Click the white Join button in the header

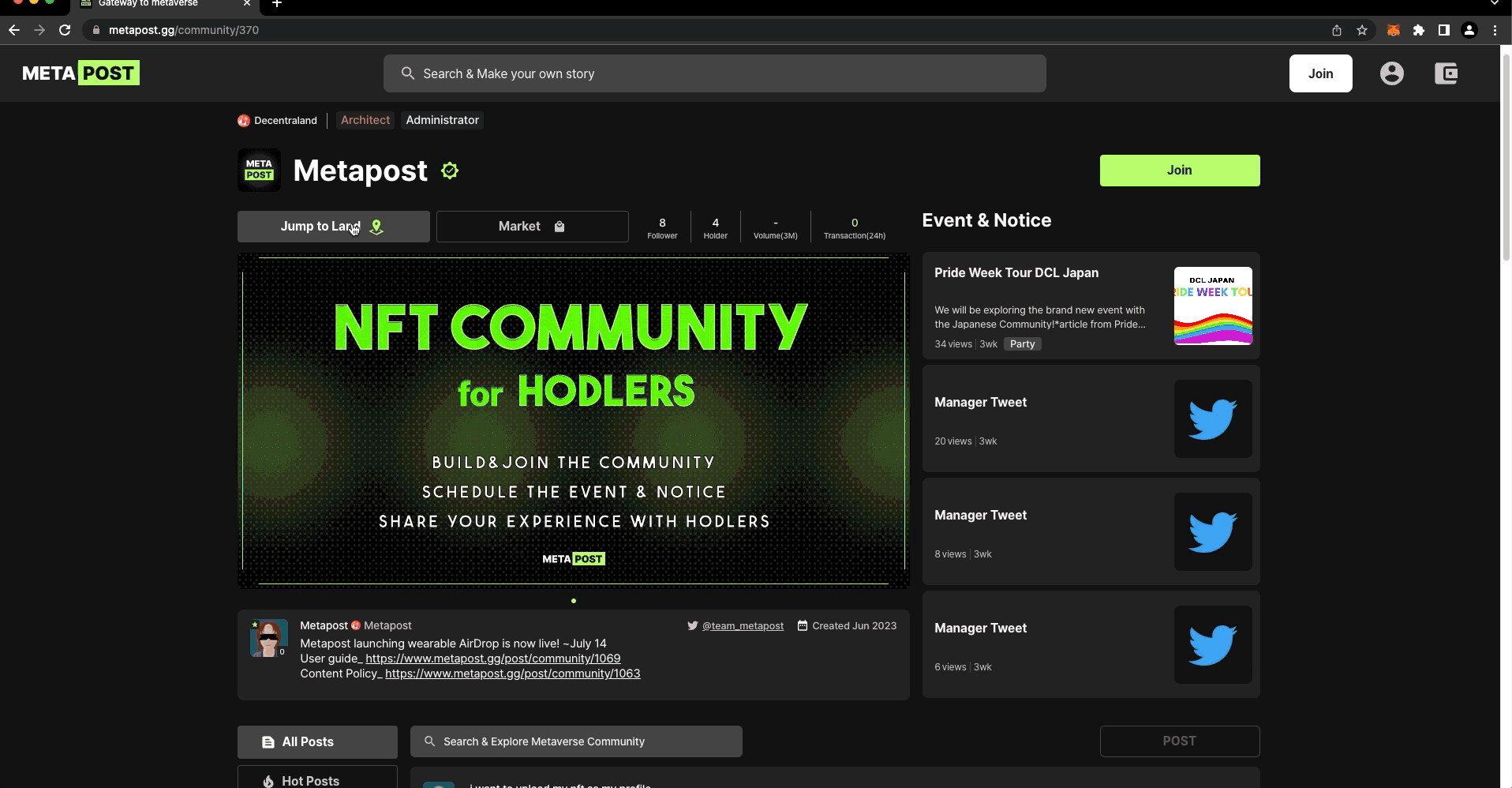point(1320,73)
